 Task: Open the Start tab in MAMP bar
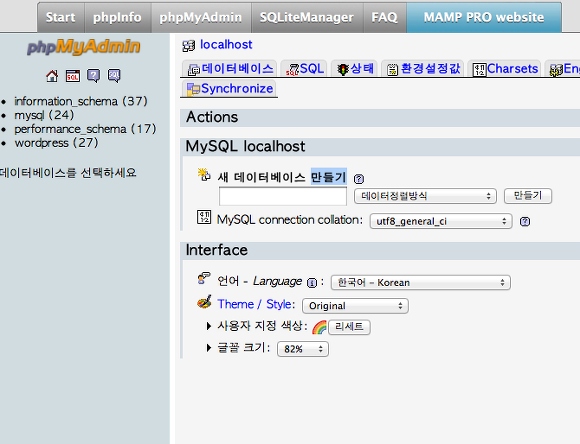61,17
